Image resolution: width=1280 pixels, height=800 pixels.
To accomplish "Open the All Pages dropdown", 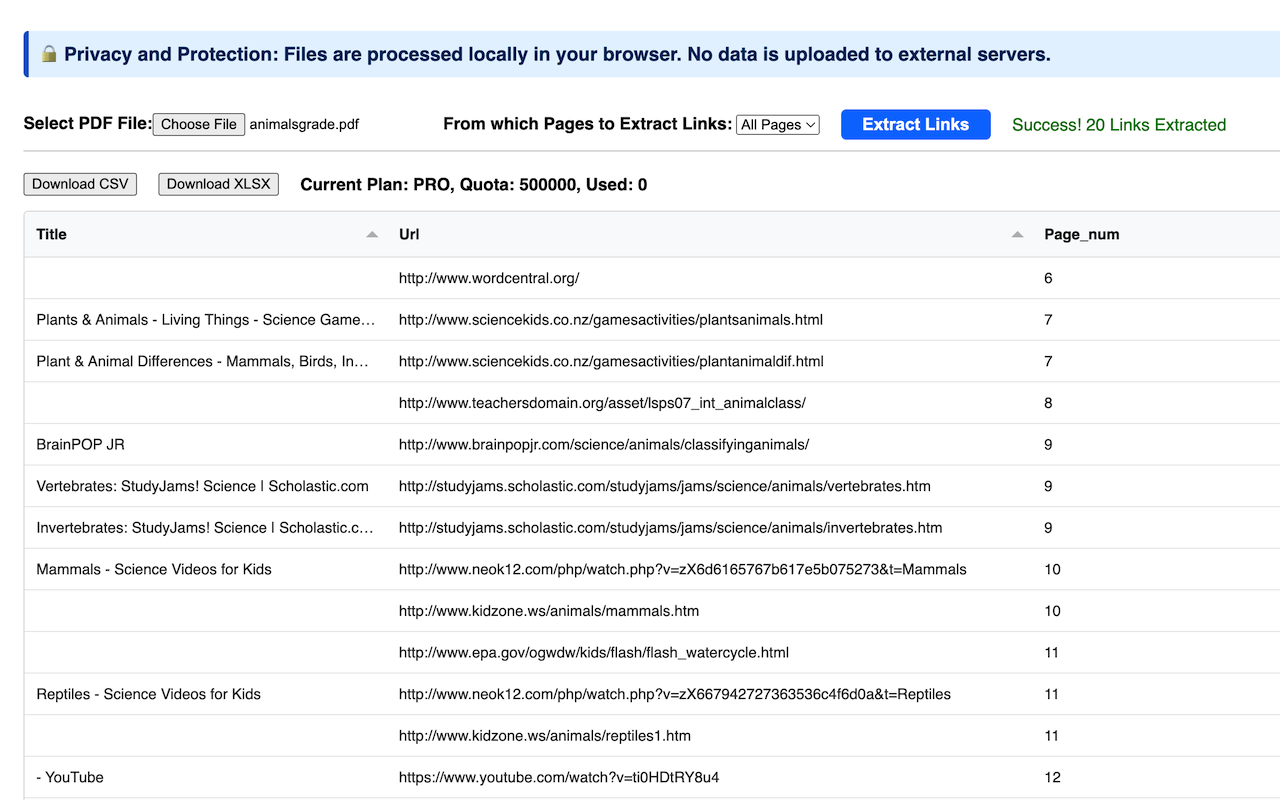I will [x=777, y=125].
